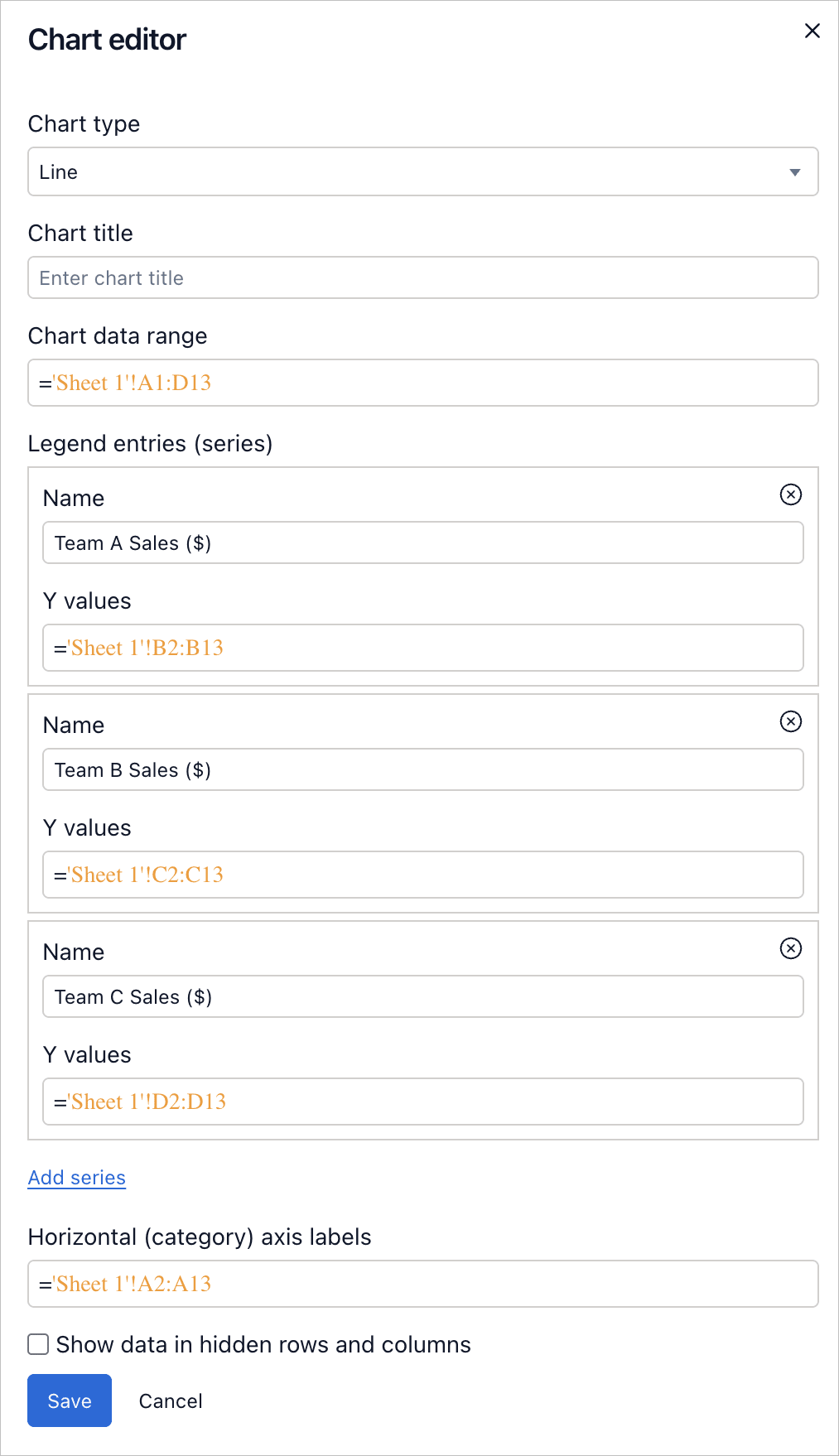Edit the Team C Sales series name

pyautogui.click(x=422, y=996)
